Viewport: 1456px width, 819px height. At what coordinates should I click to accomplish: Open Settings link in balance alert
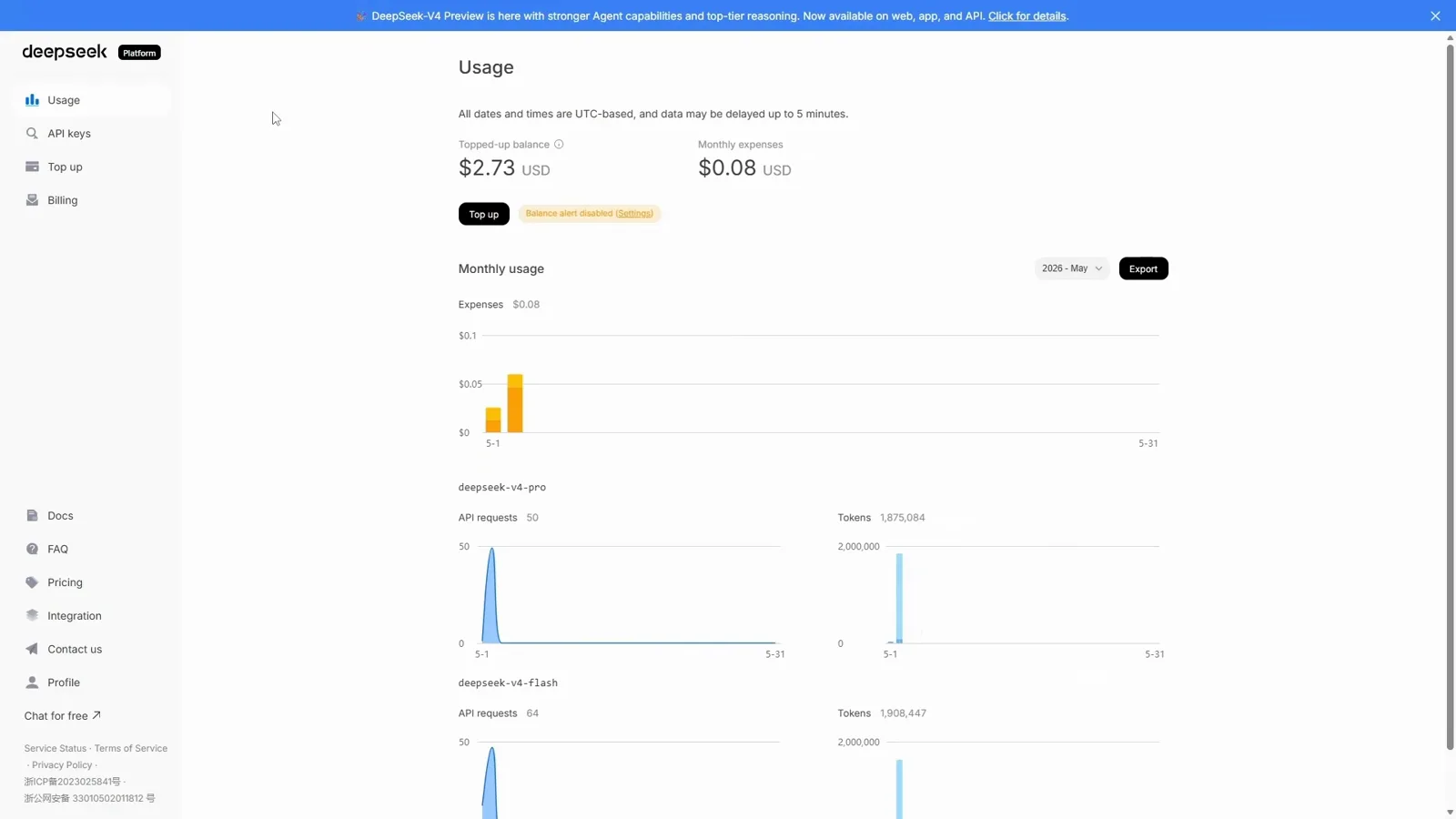pyautogui.click(x=634, y=214)
